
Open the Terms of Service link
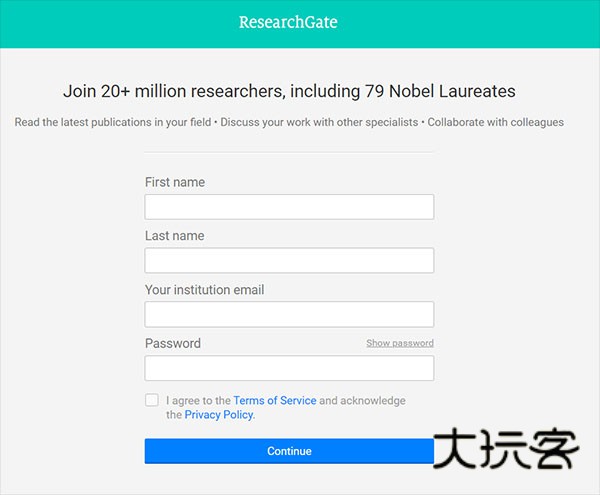pos(275,400)
